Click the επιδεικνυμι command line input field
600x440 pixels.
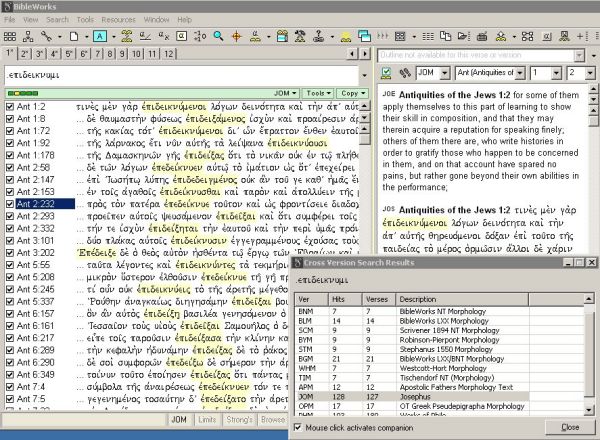pyautogui.click(x=182, y=75)
